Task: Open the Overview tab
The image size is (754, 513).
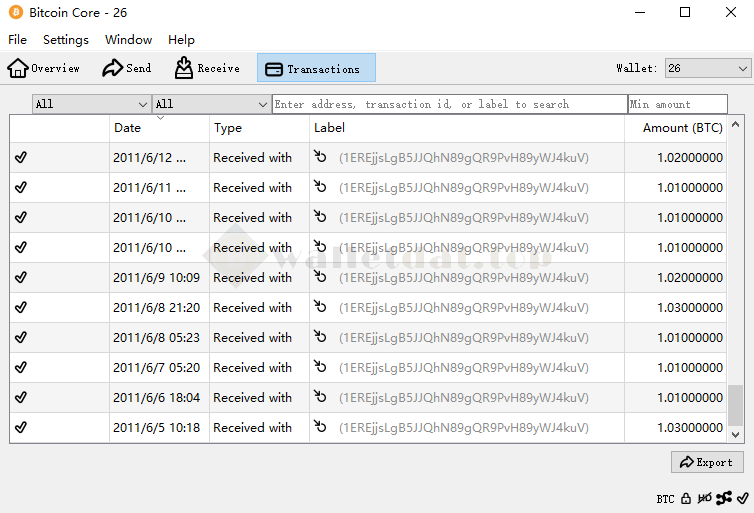Action: [44, 68]
